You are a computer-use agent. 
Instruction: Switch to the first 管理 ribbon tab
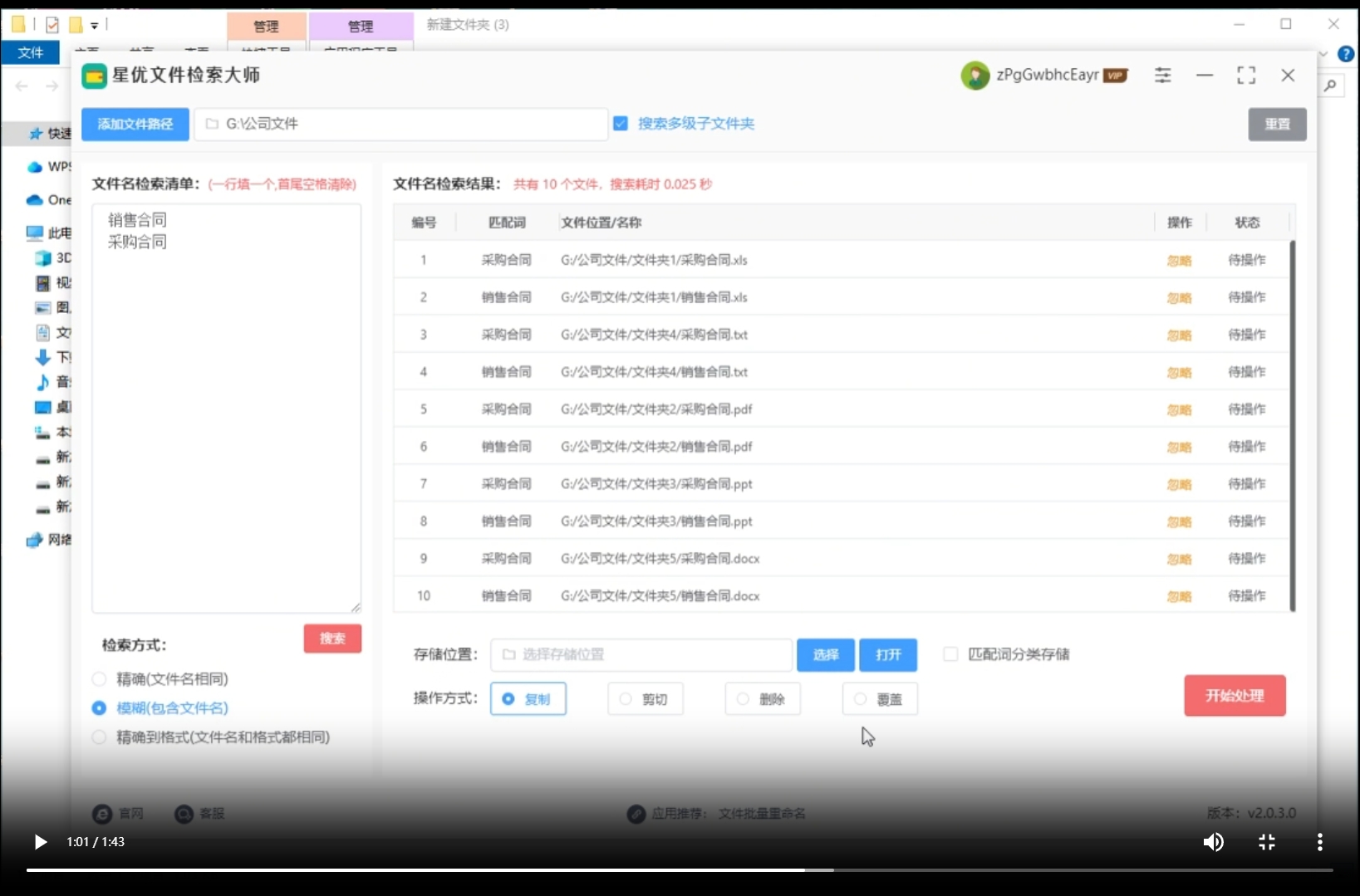click(266, 27)
